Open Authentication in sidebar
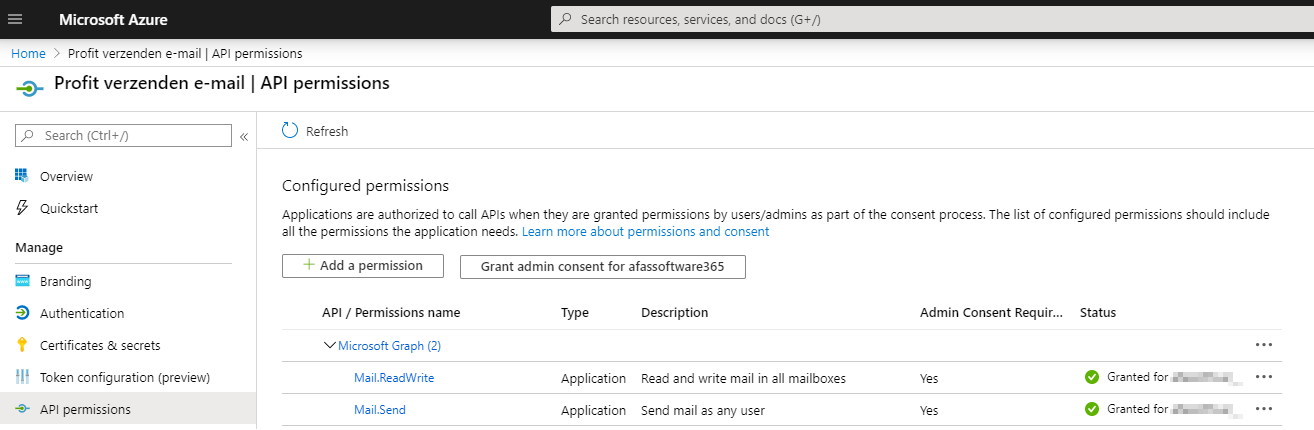The width and height of the screenshot is (1314, 430). (x=82, y=313)
